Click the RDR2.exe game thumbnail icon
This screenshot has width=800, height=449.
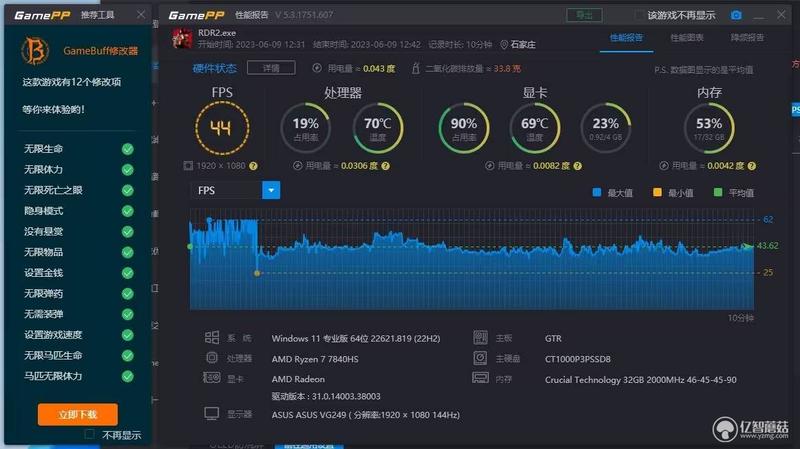click(x=183, y=38)
